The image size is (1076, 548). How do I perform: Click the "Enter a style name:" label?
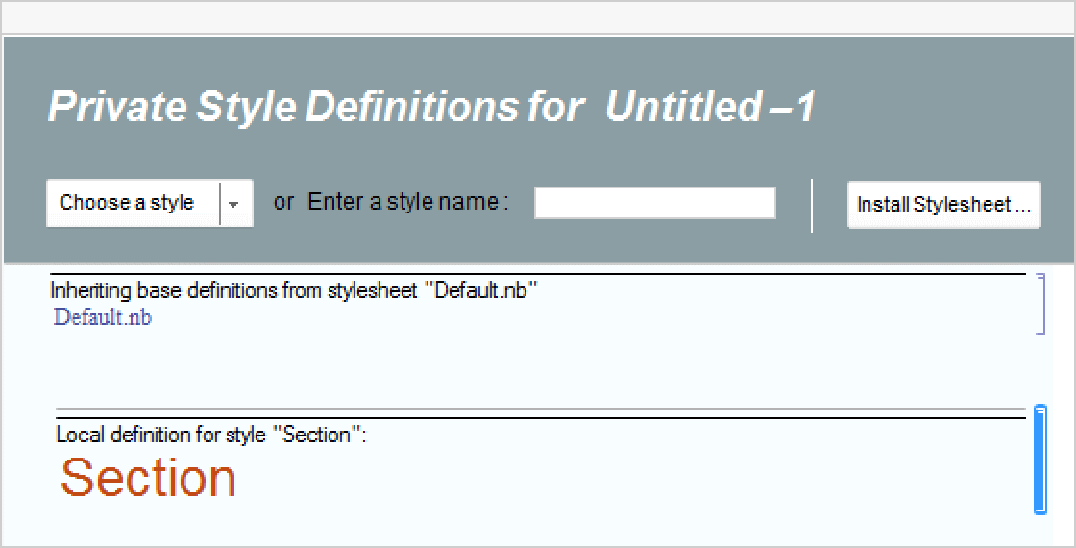click(408, 202)
